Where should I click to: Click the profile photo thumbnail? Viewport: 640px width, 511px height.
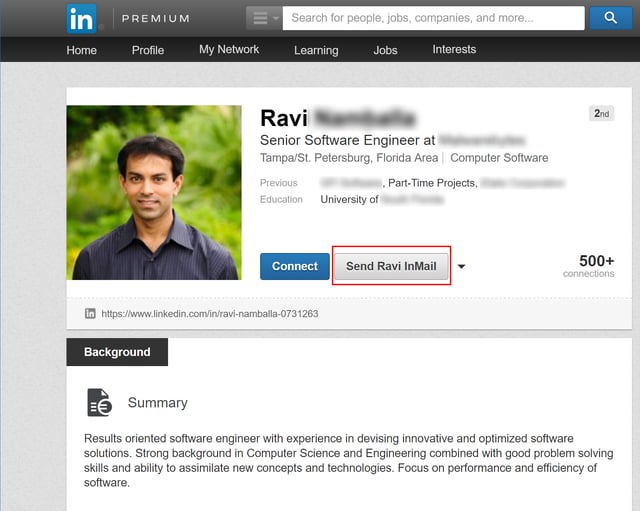(153, 192)
